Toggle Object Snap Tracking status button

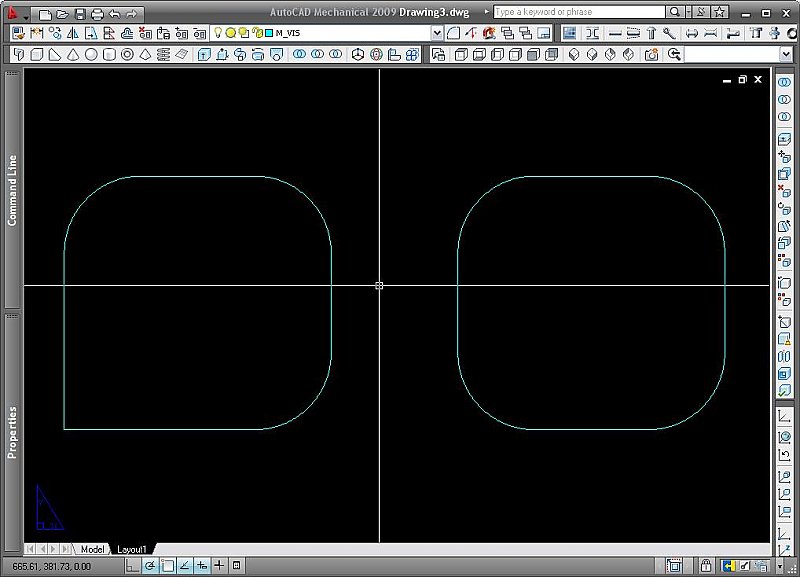click(x=185, y=565)
